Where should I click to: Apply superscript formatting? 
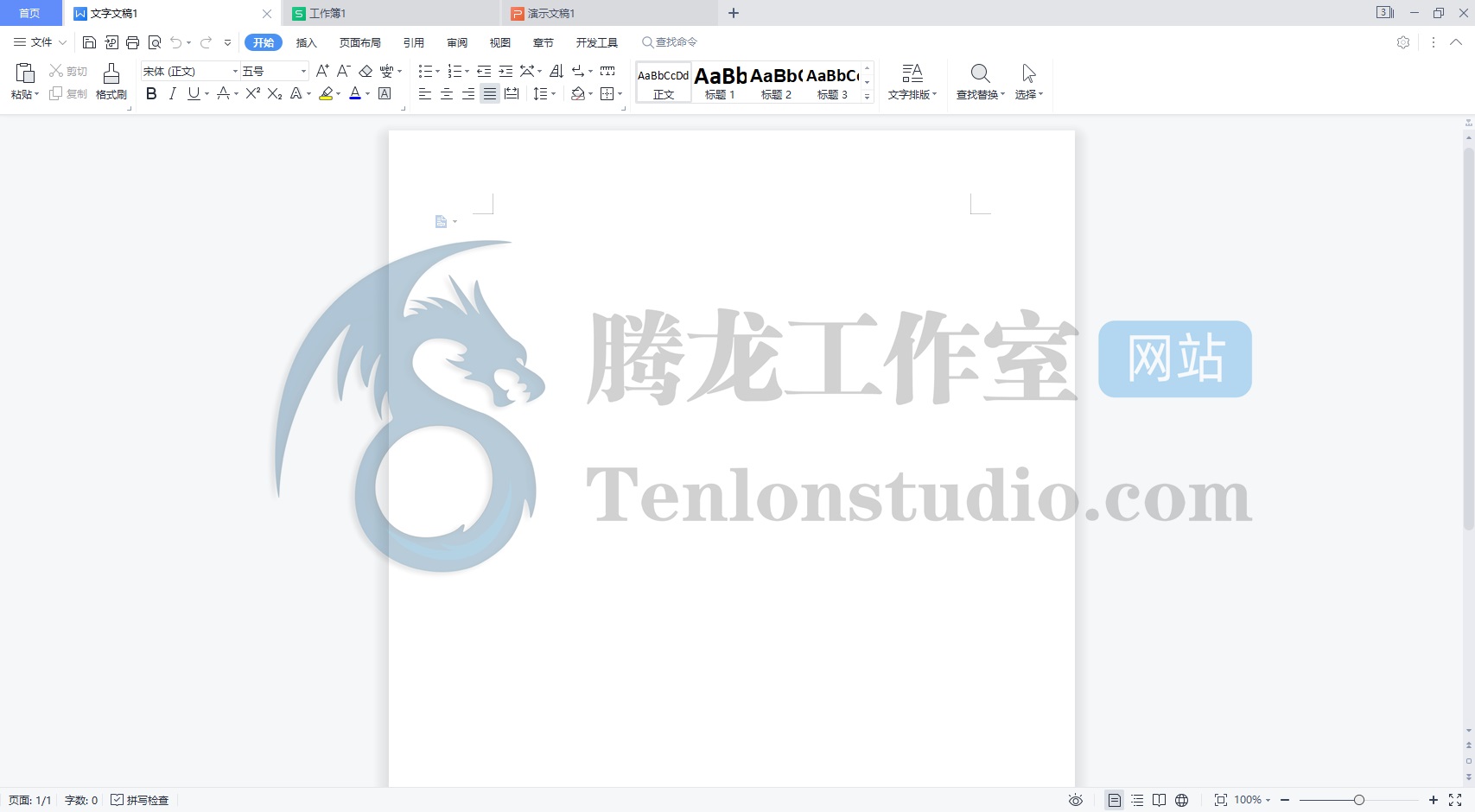[252, 93]
